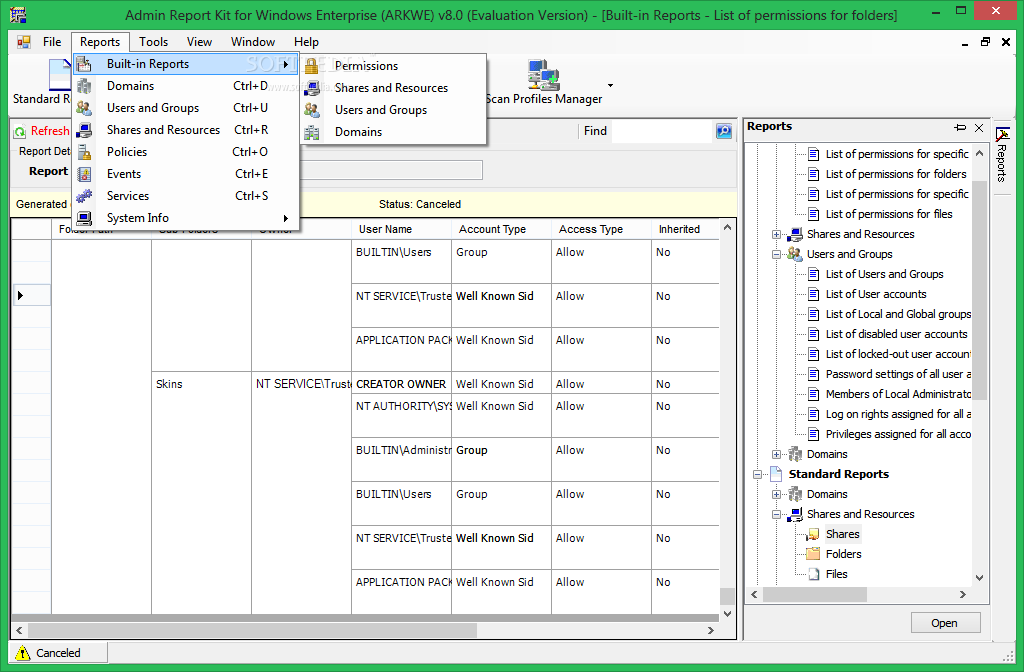The image size is (1024, 672).
Task: Click the Permissions lock icon in submenu
Action: pyautogui.click(x=312, y=66)
